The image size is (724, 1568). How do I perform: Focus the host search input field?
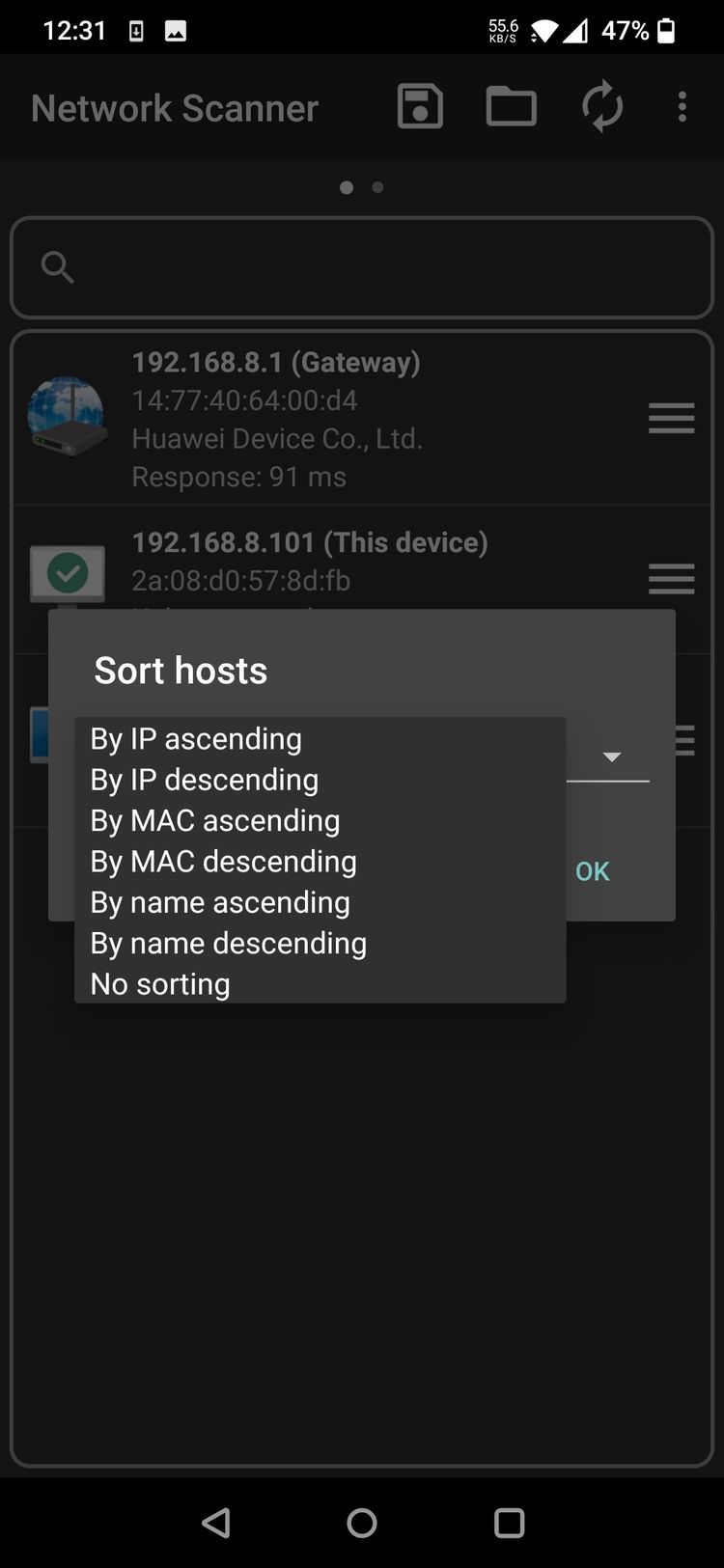click(362, 267)
